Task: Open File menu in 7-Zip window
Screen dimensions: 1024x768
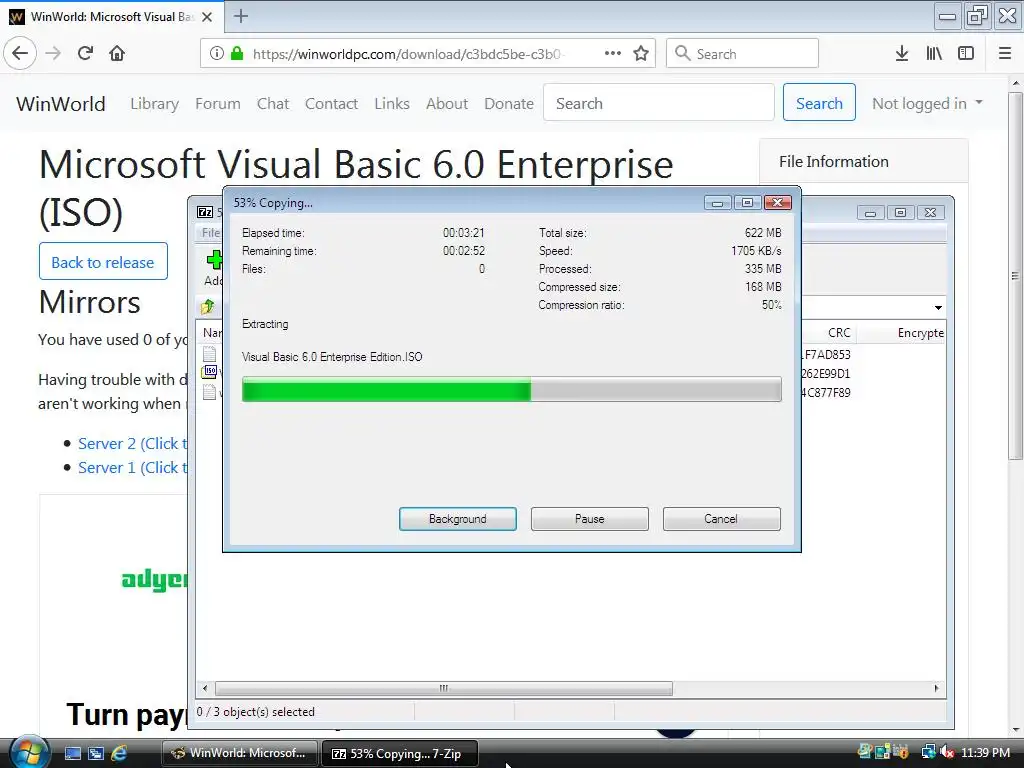Action: (x=210, y=232)
